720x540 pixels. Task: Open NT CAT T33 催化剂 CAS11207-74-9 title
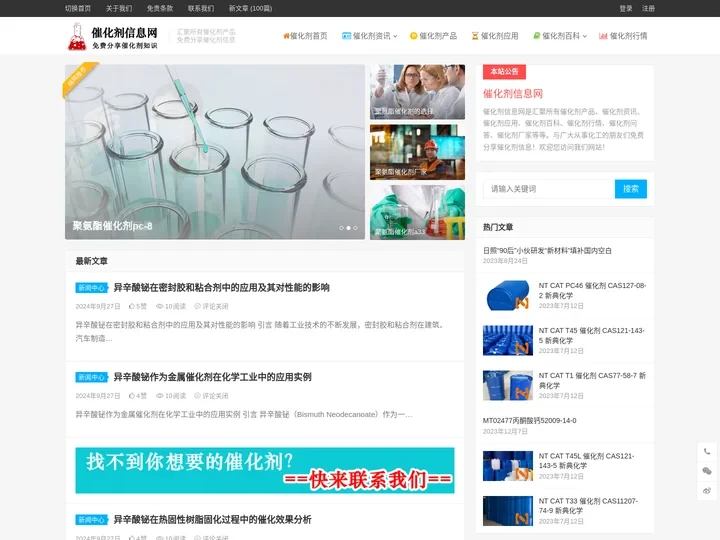tap(588, 506)
